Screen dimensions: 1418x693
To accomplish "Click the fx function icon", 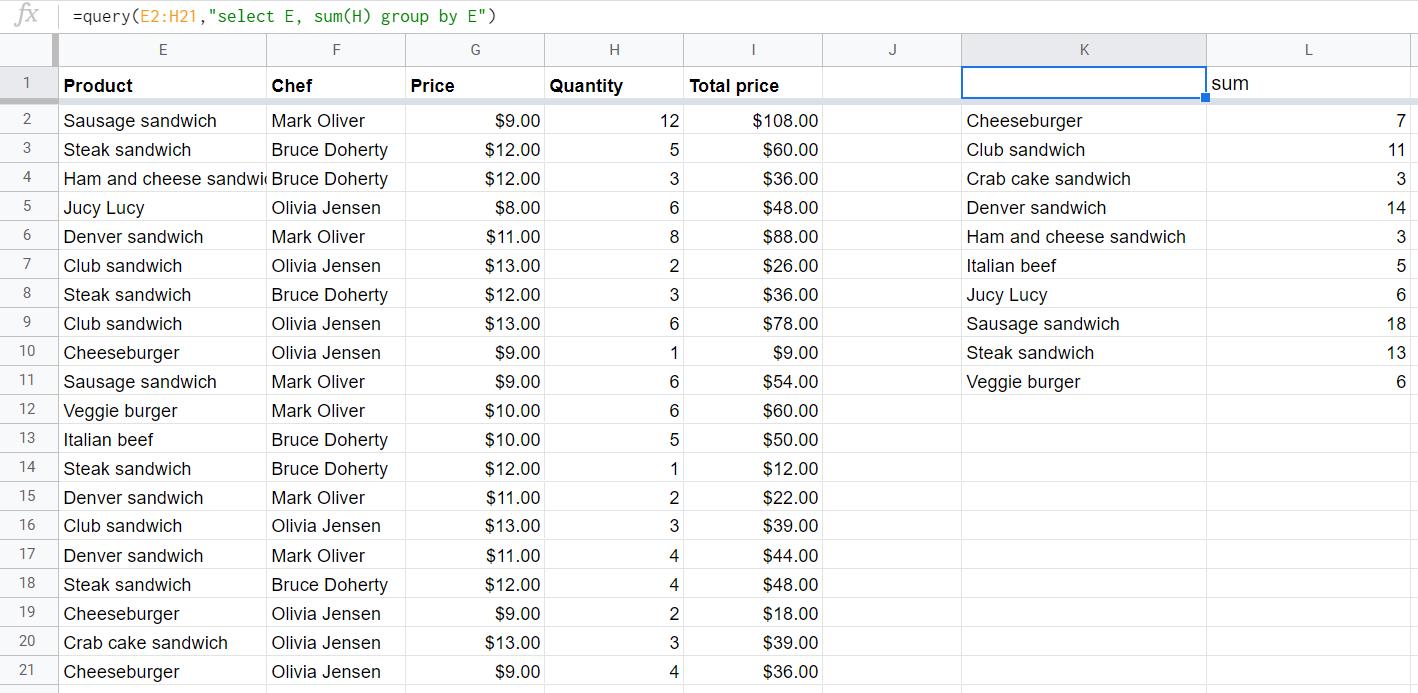I will 26,16.
